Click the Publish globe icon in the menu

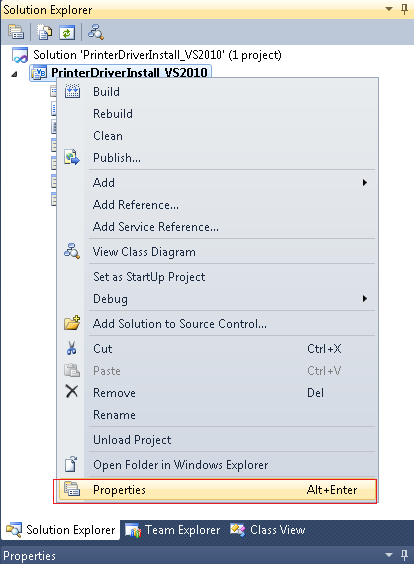click(72, 157)
